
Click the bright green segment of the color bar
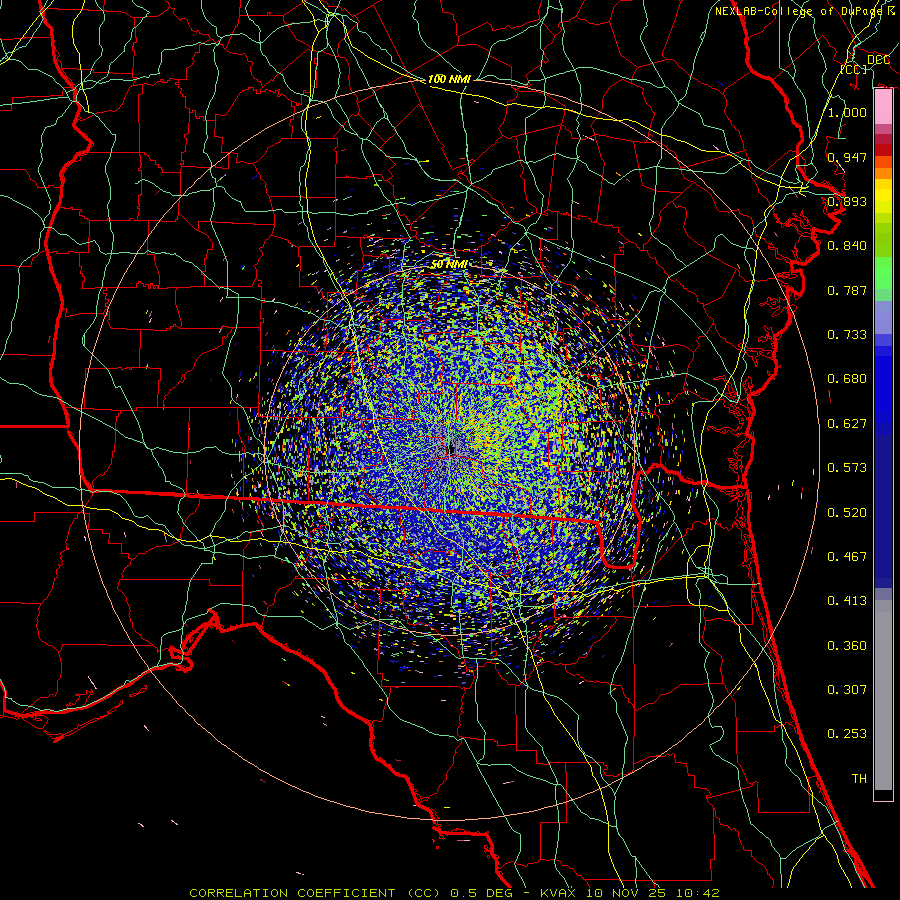tap(883, 272)
